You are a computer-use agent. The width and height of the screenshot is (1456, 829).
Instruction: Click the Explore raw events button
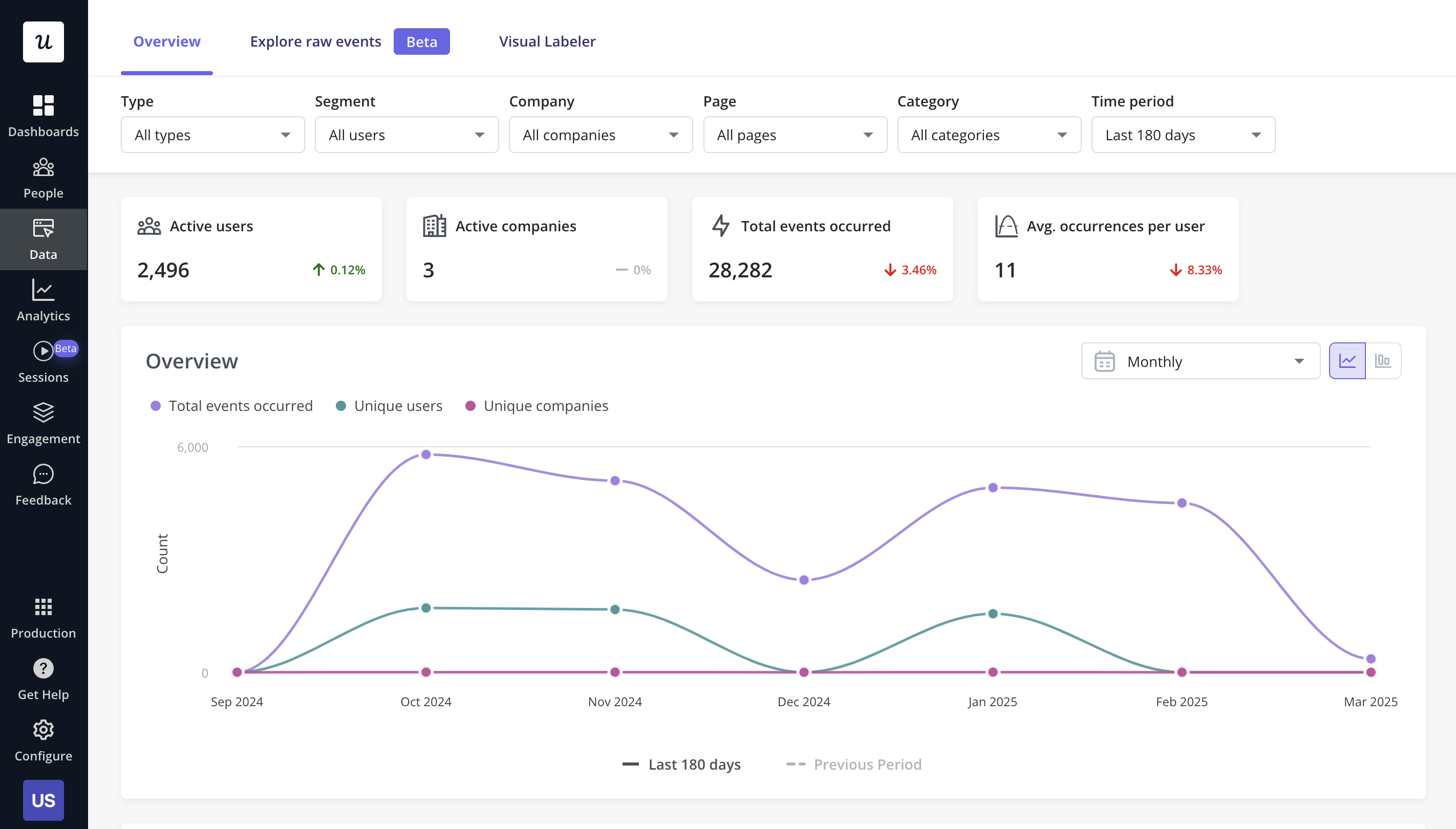316,41
